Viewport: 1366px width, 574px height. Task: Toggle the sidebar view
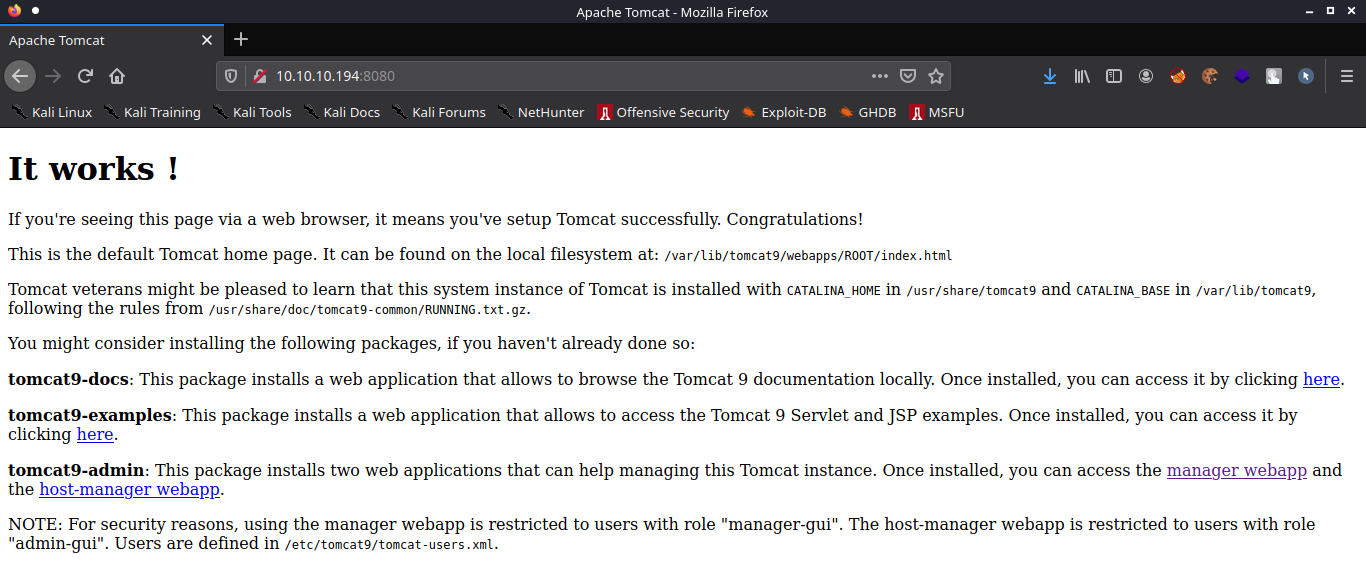click(1113, 76)
